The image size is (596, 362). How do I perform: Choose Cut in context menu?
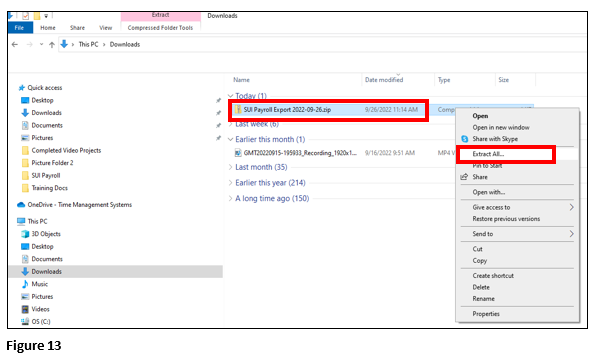point(477,249)
